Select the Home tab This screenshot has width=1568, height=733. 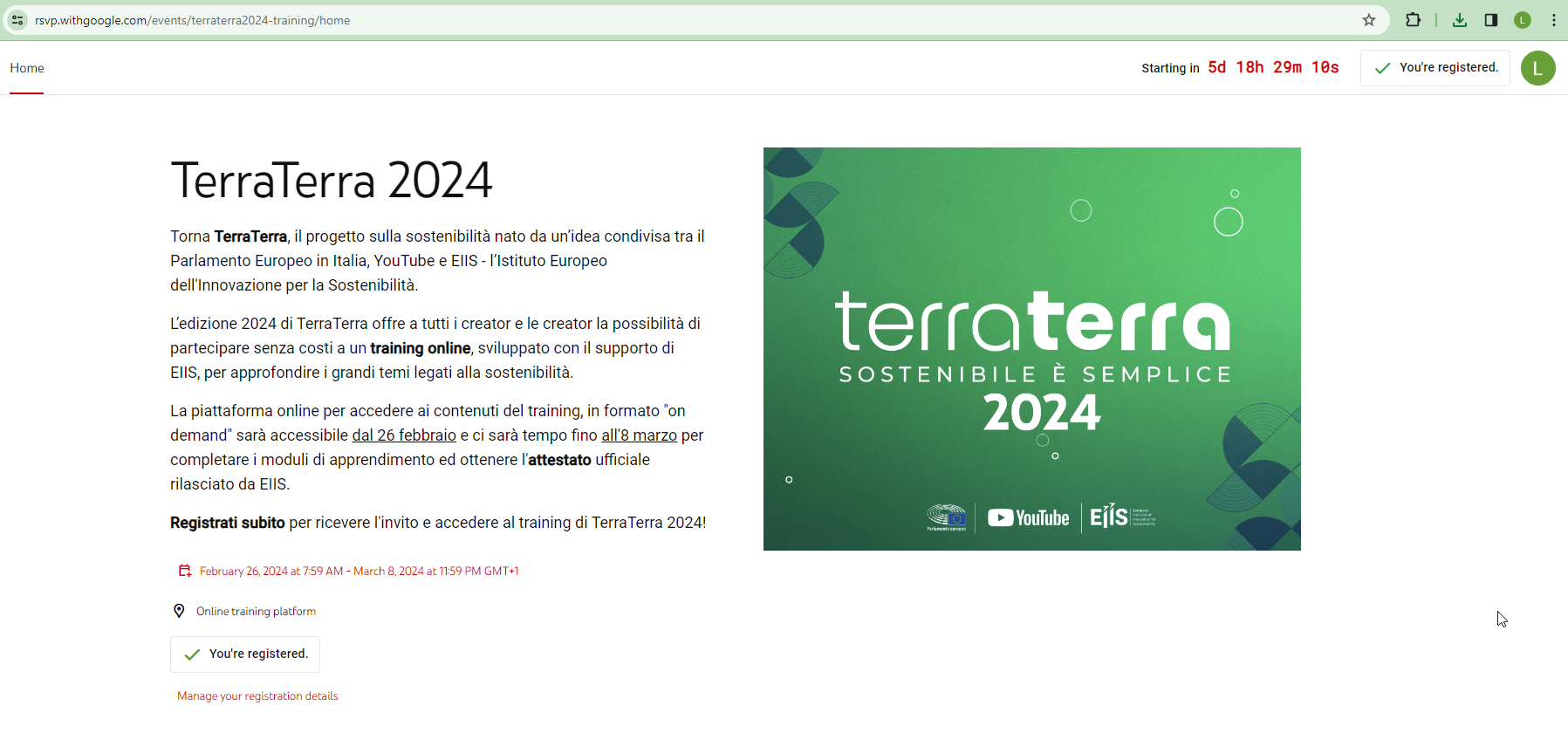27,68
